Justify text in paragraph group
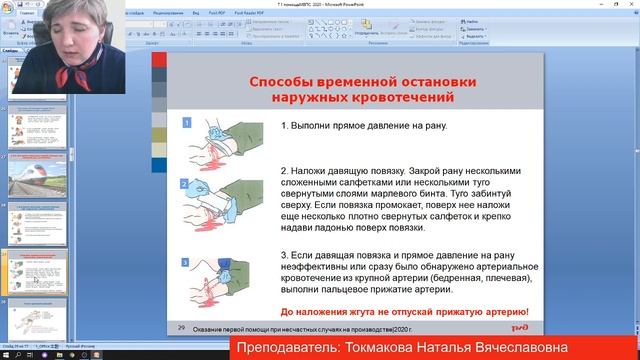 (x=223, y=34)
